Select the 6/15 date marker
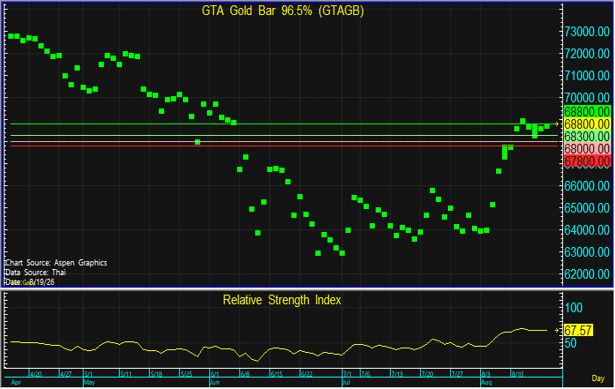Viewport: 615px width, 389px height. [x=276, y=374]
